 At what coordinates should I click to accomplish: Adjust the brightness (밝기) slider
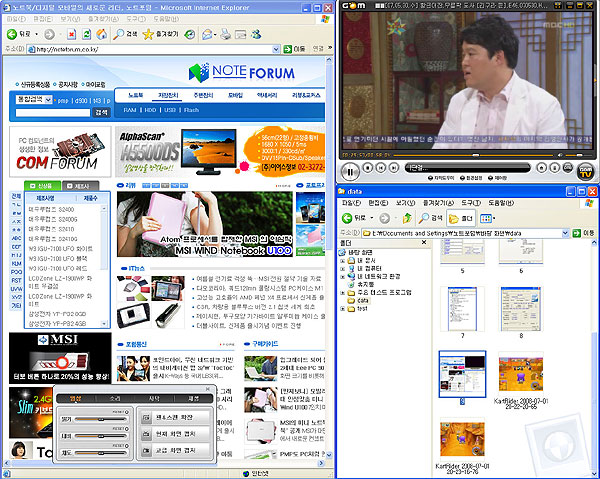(101, 420)
